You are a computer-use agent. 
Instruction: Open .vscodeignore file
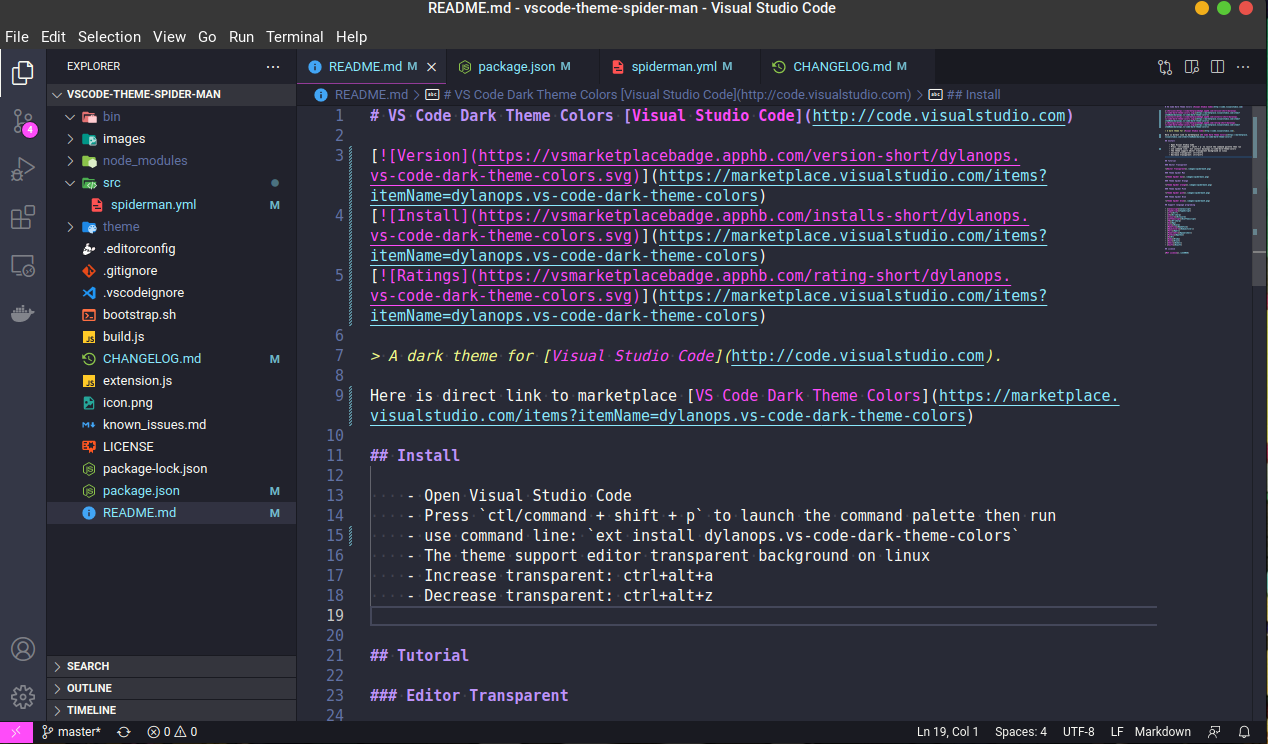[x=171, y=292]
